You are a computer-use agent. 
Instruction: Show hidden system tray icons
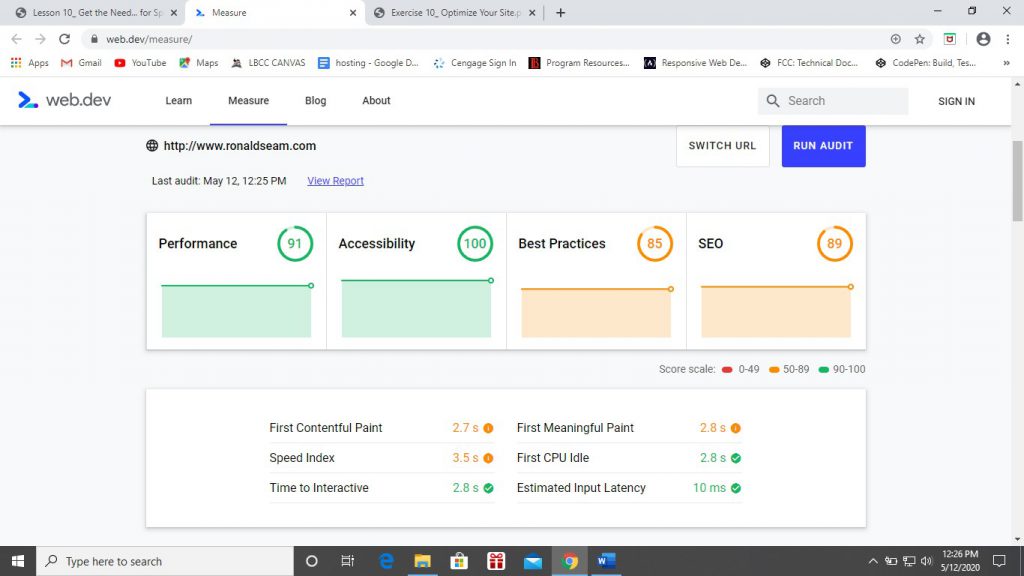[x=873, y=561]
